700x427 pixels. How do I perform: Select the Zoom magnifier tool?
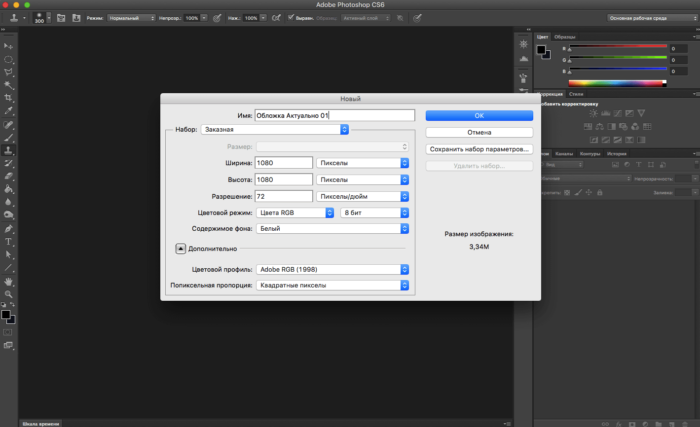click(x=9, y=295)
